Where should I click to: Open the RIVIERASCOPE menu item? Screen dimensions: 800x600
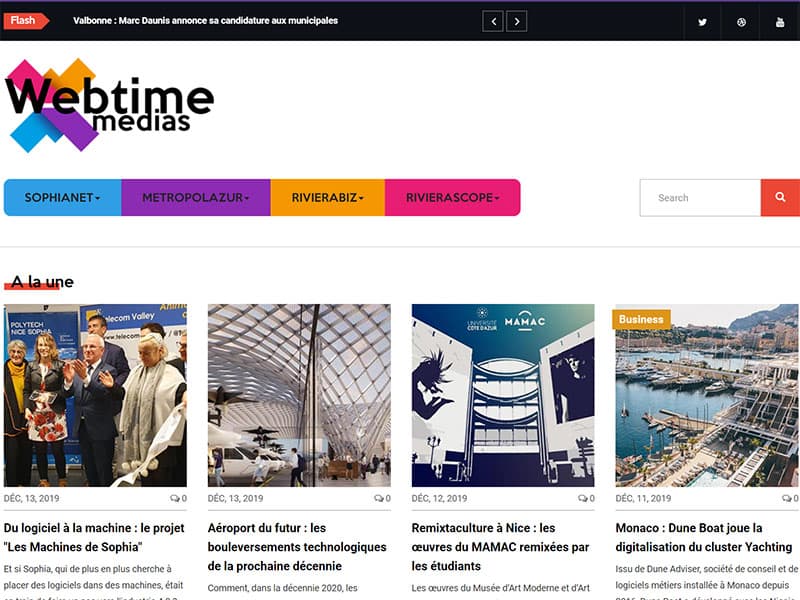coord(452,198)
